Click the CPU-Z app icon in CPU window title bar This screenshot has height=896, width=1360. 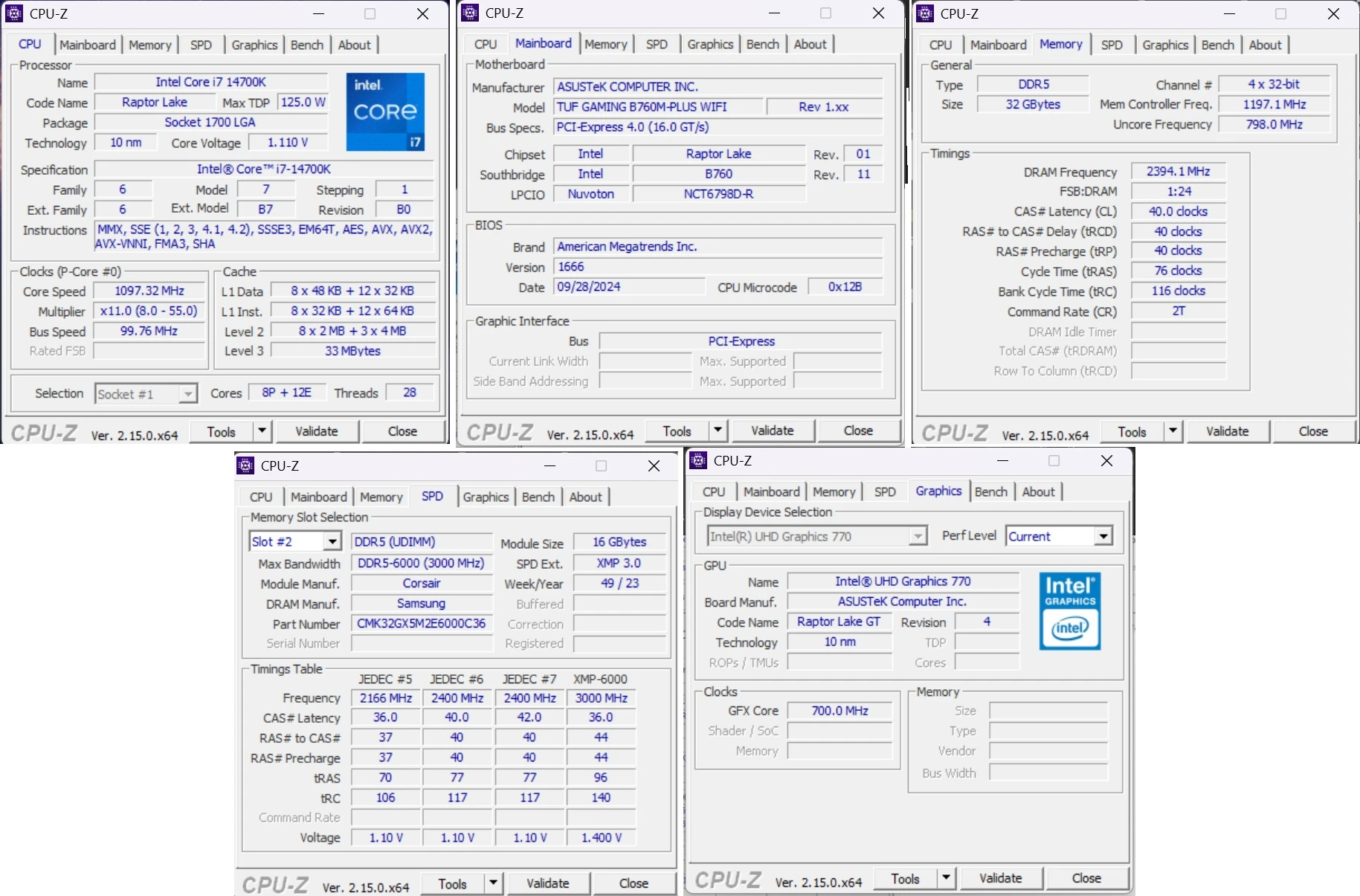(14, 13)
